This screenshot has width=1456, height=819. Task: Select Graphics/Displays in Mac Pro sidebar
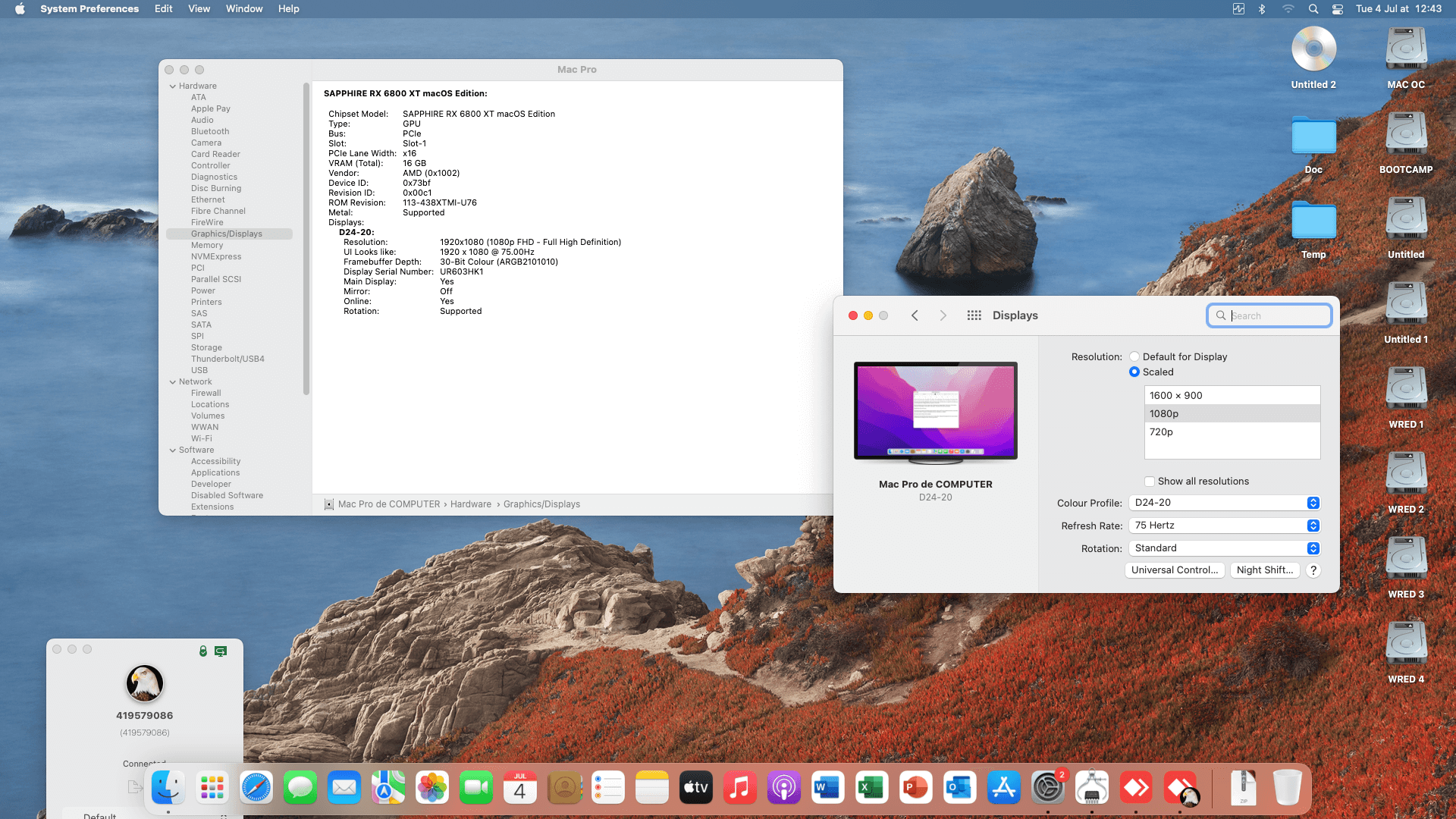click(x=229, y=234)
